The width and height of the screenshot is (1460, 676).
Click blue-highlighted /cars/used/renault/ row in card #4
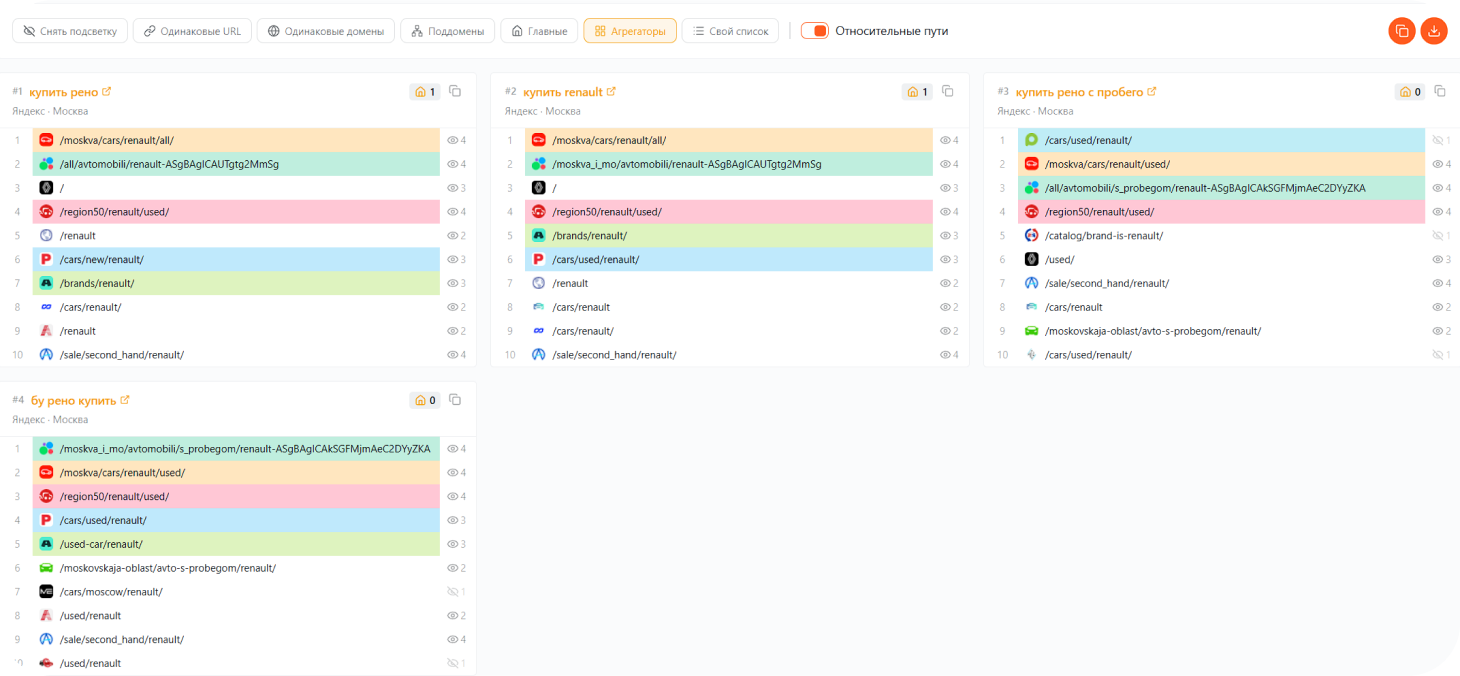coord(236,520)
